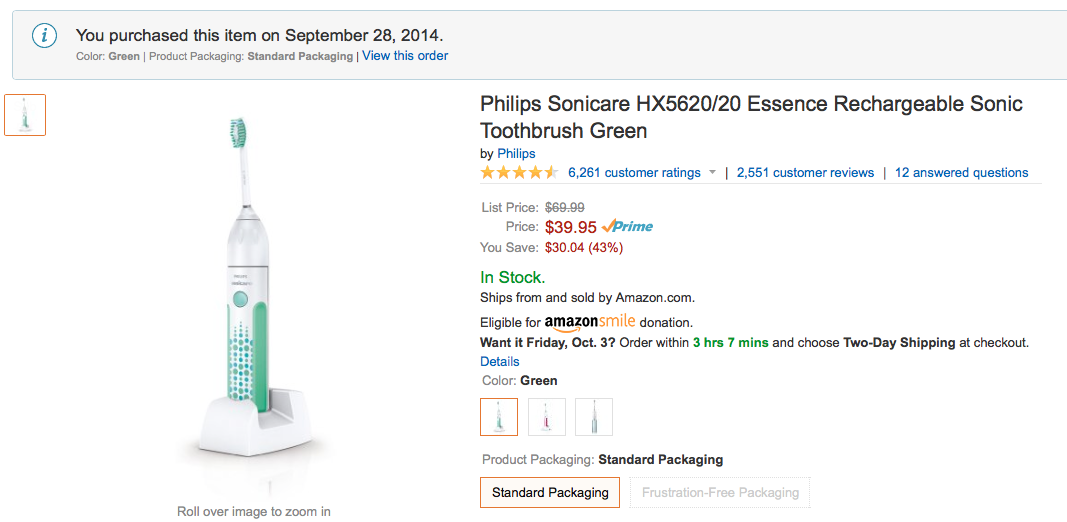Click the green toothbrush thumbnail at left
This screenshot has height=522, width=1067.
pos(25,115)
